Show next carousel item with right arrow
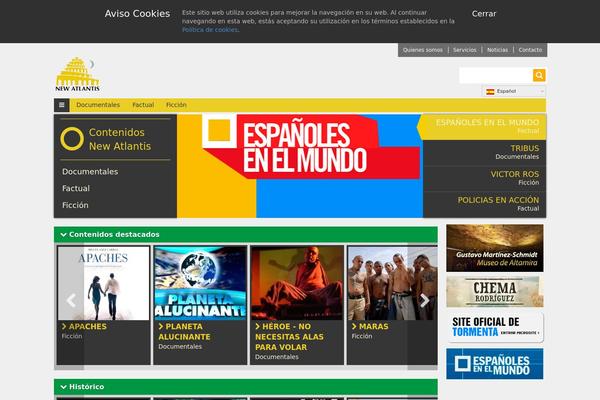The height and width of the screenshot is (400, 600). pyautogui.click(x=424, y=300)
